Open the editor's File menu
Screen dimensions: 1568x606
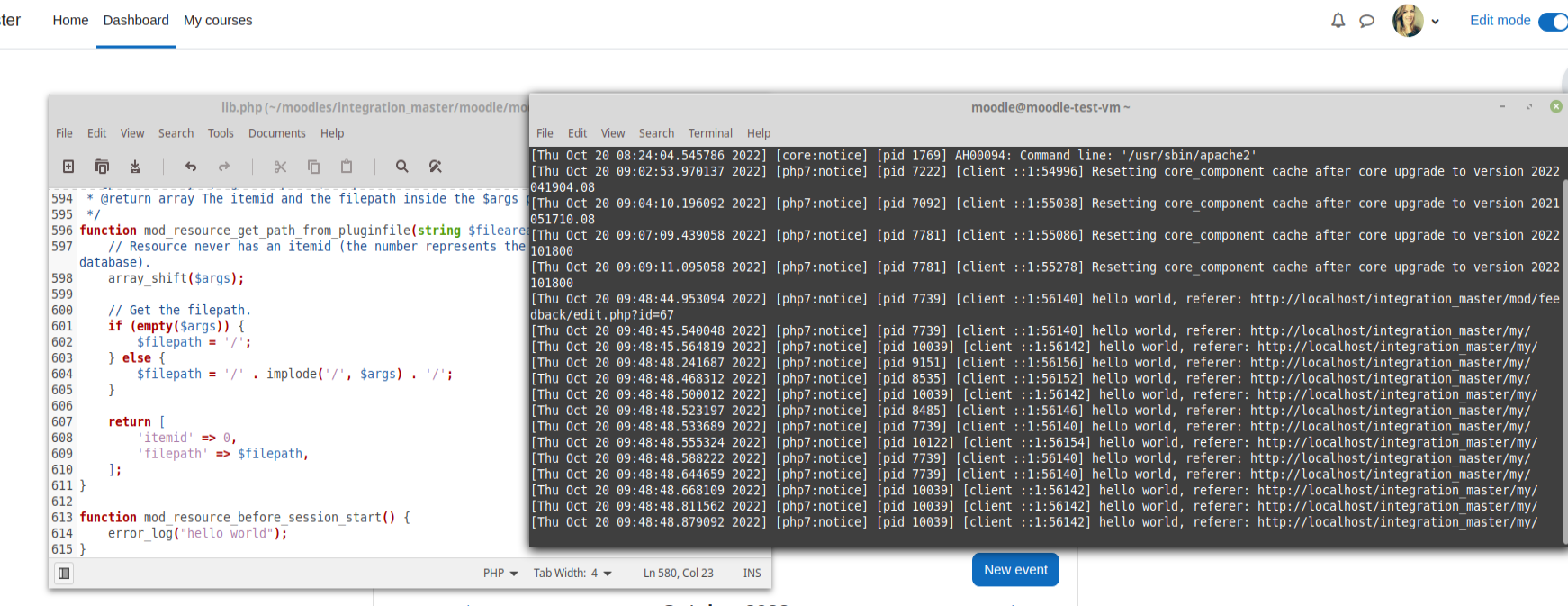64,133
